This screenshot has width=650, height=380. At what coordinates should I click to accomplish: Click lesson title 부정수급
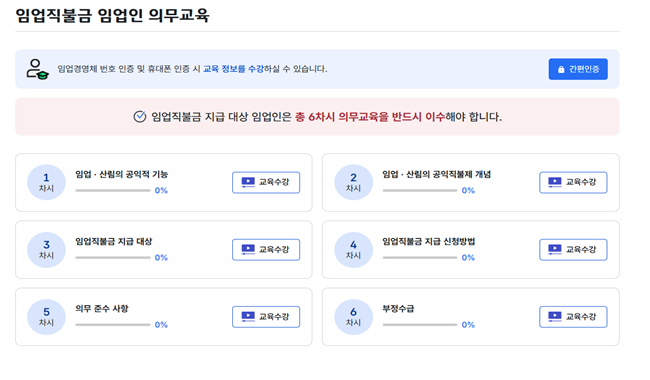398,309
